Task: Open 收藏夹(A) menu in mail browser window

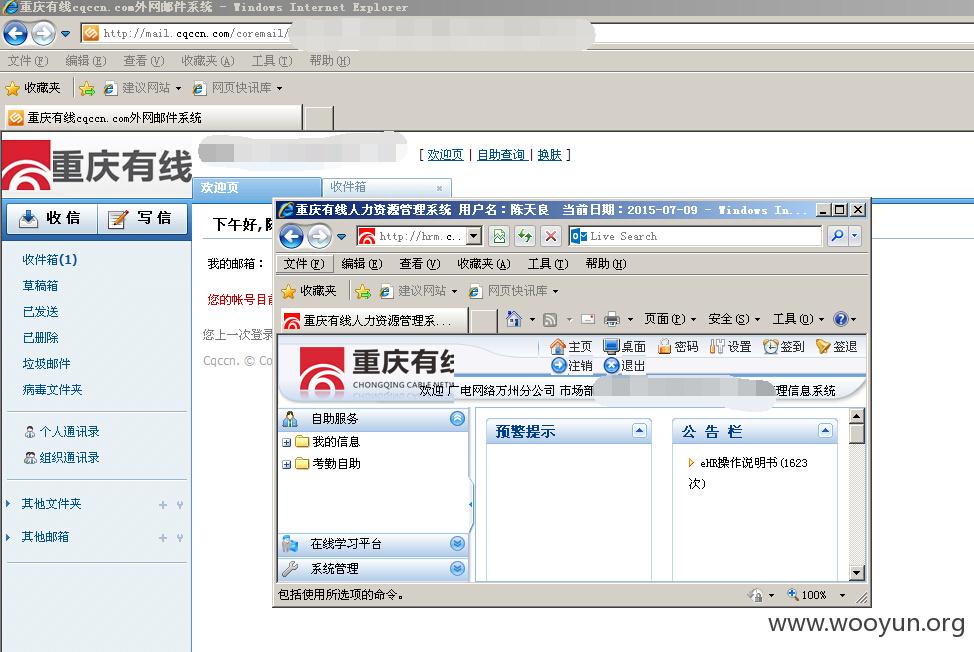Action: click(x=207, y=61)
